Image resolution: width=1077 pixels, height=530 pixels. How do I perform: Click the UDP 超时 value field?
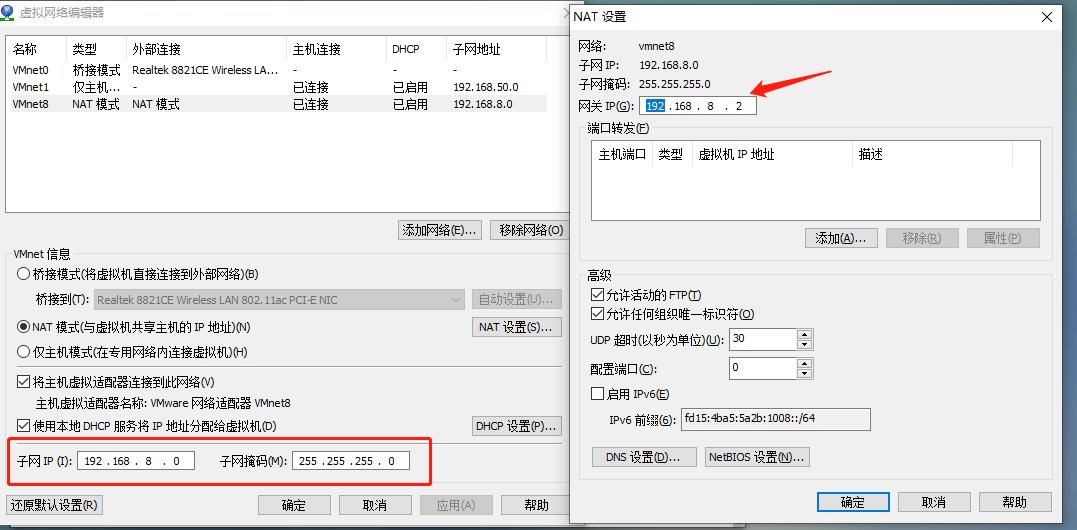pyautogui.click(x=762, y=339)
